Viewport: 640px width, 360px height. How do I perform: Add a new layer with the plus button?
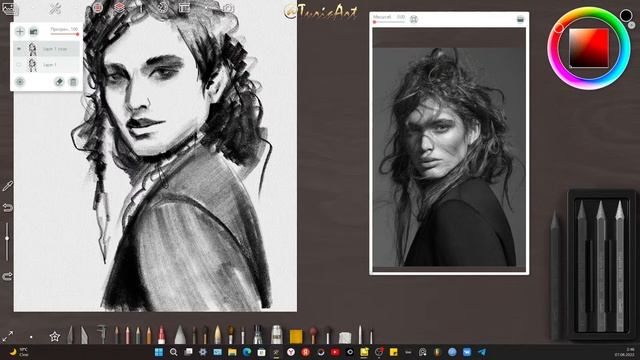[20, 31]
